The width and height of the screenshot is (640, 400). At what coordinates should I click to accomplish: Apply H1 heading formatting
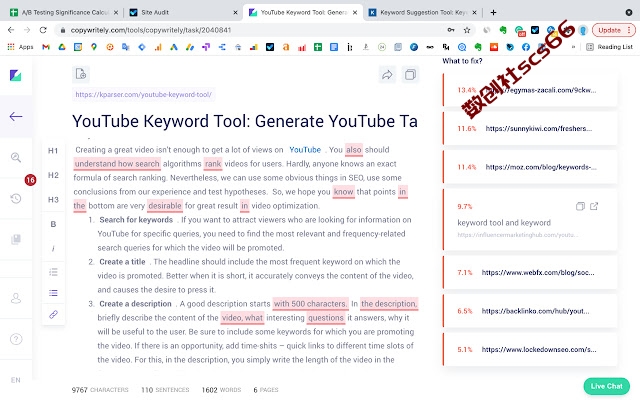click(53, 151)
